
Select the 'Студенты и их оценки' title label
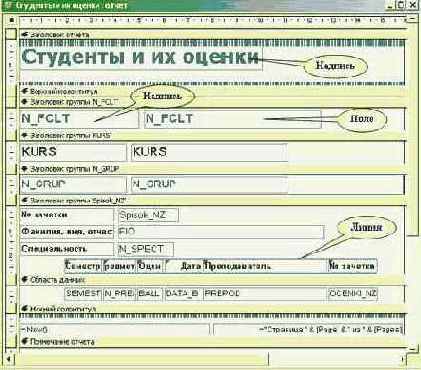(x=141, y=58)
